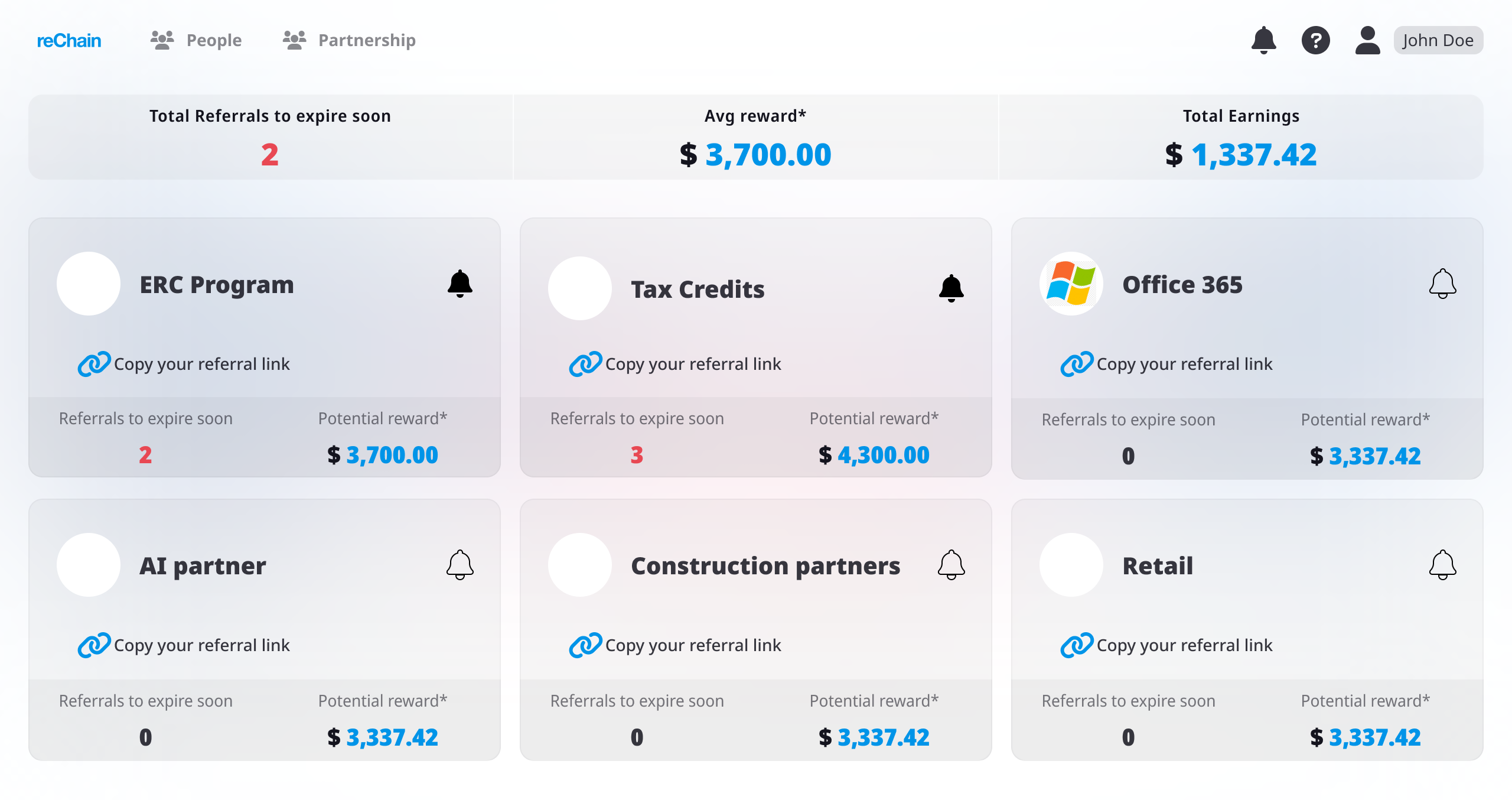
Task: Open the John Doe account button
Action: pos(1438,40)
